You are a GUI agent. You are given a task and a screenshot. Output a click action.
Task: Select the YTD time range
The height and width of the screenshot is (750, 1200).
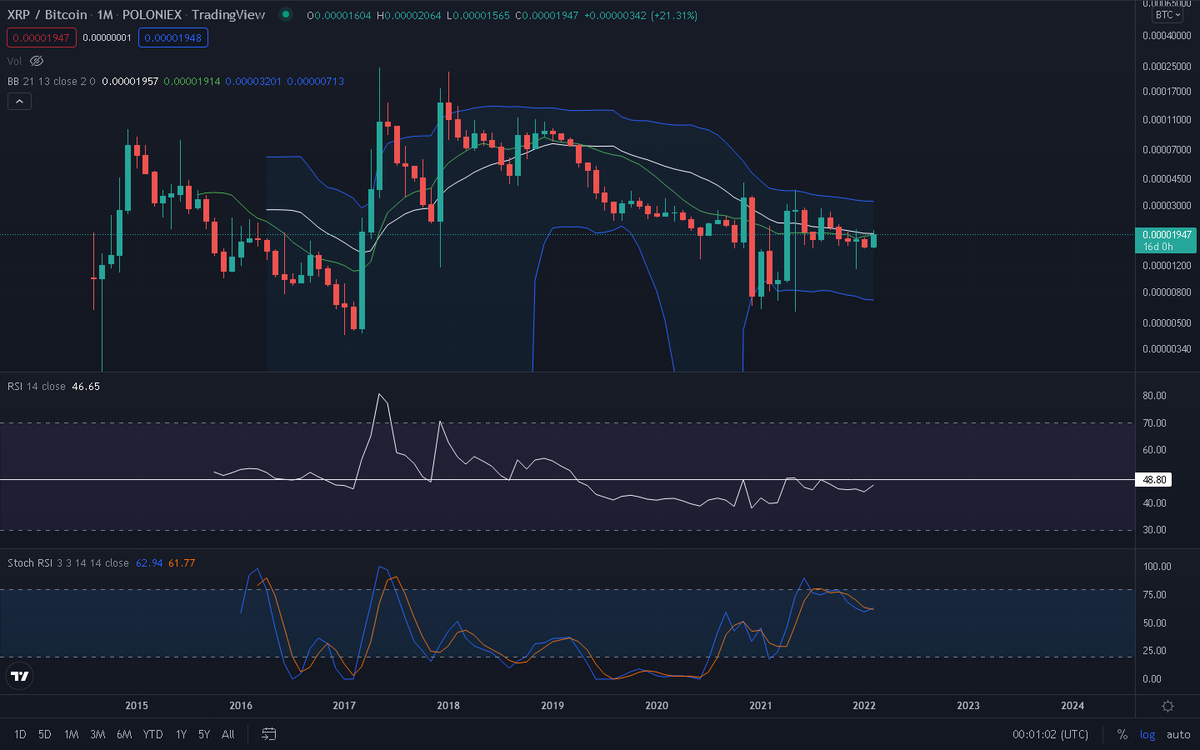(x=153, y=734)
